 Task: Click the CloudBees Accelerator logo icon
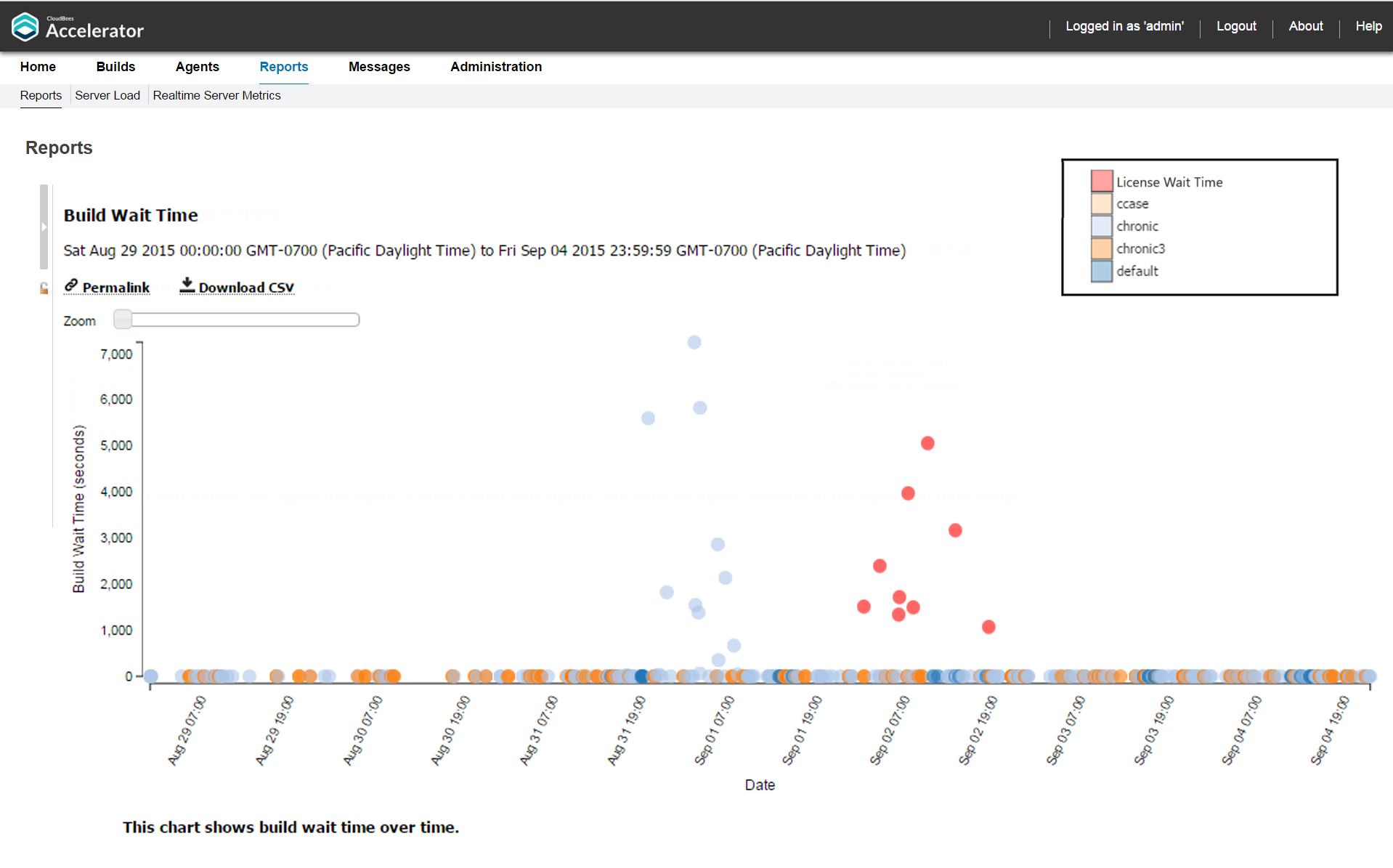25,27
